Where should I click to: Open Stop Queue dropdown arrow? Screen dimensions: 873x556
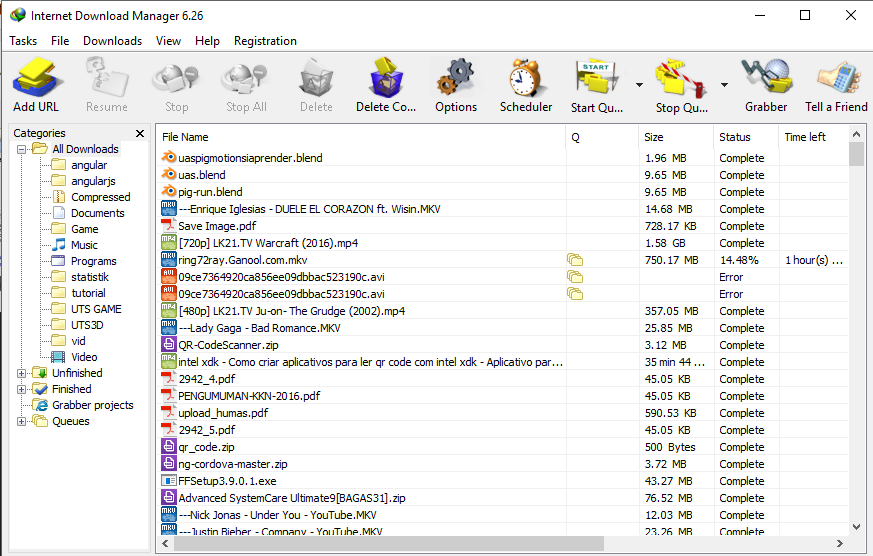click(x=724, y=85)
